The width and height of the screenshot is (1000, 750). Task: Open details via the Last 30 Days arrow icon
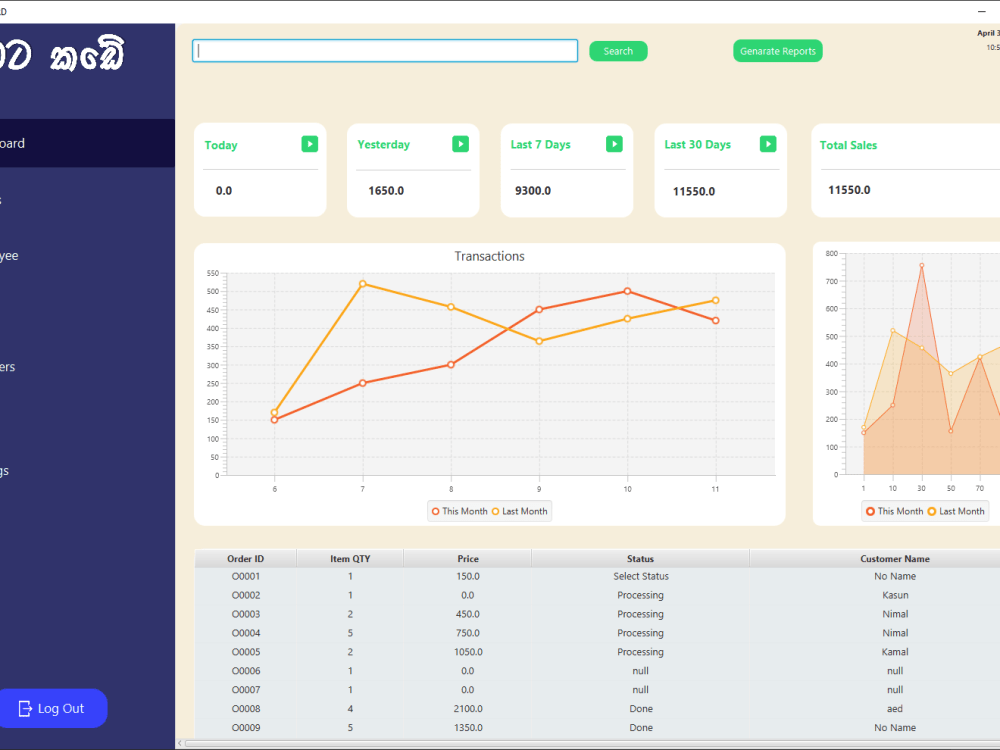pyautogui.click(x=768, y=144)
